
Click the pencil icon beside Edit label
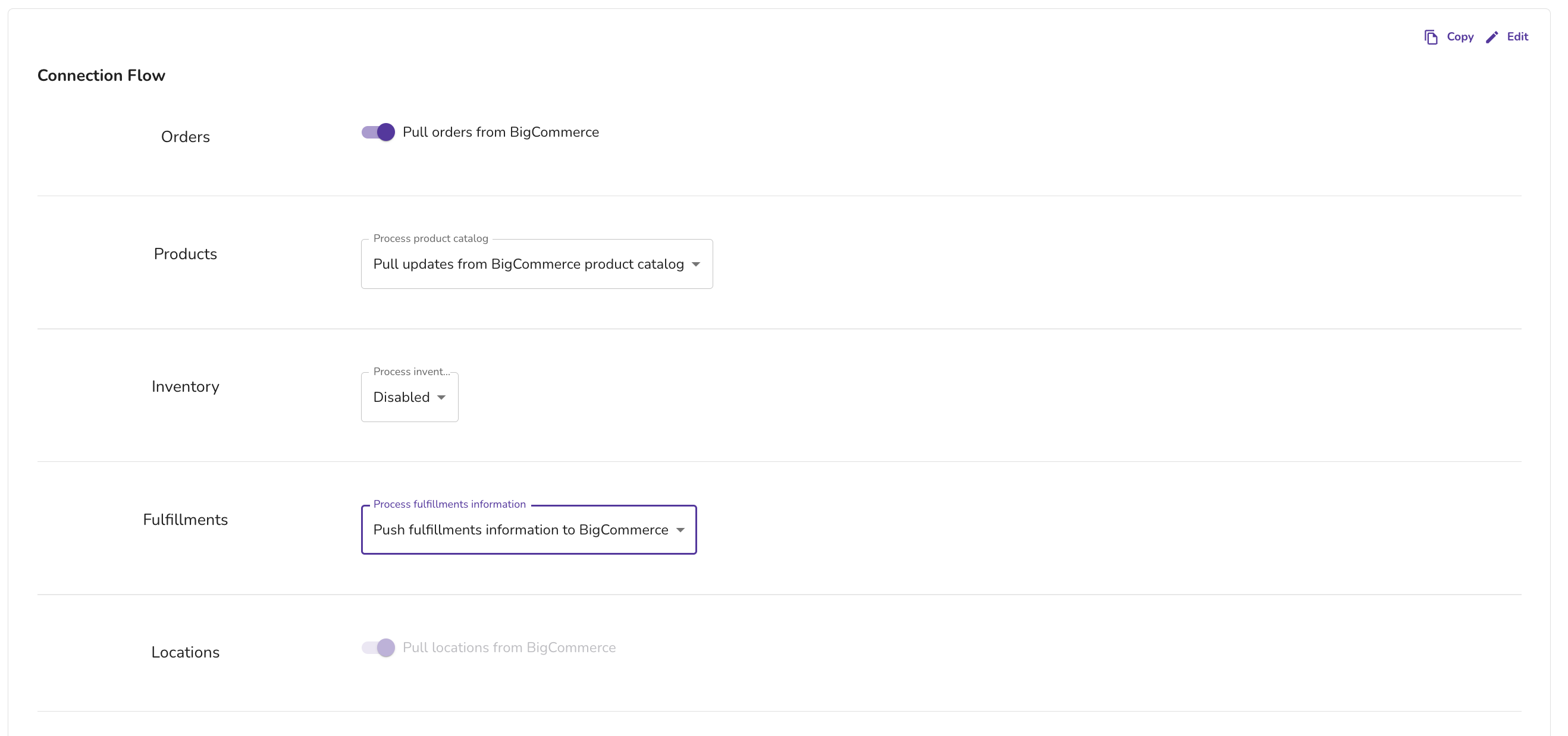1491,36
